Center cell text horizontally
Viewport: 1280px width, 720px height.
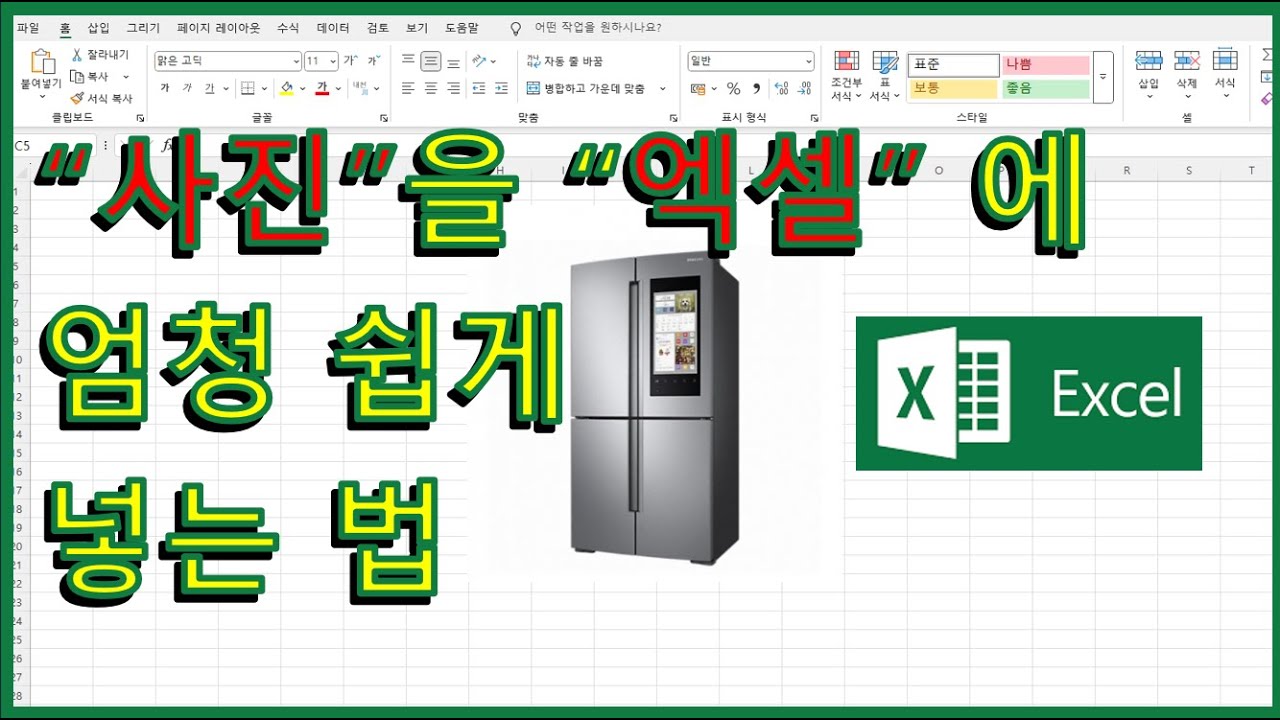click(431, 88)
